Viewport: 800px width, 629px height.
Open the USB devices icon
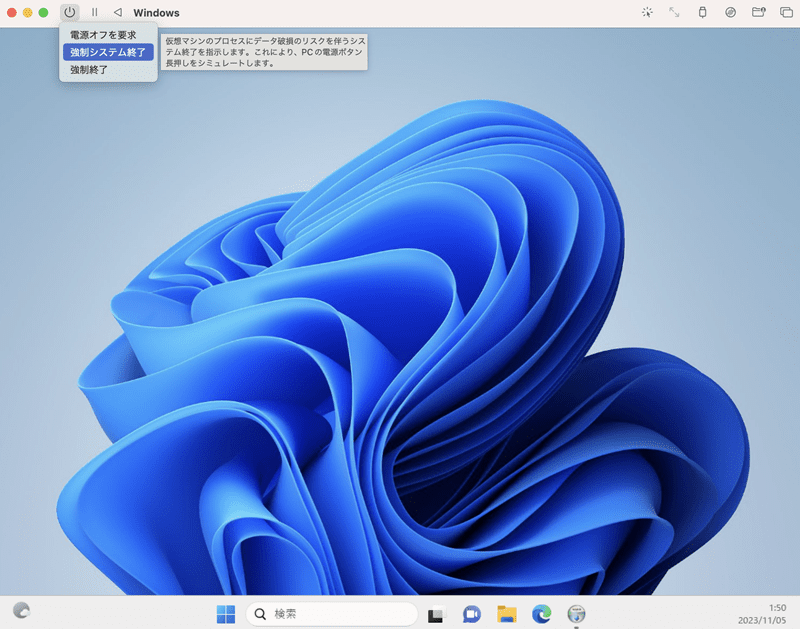click(703, 12)
